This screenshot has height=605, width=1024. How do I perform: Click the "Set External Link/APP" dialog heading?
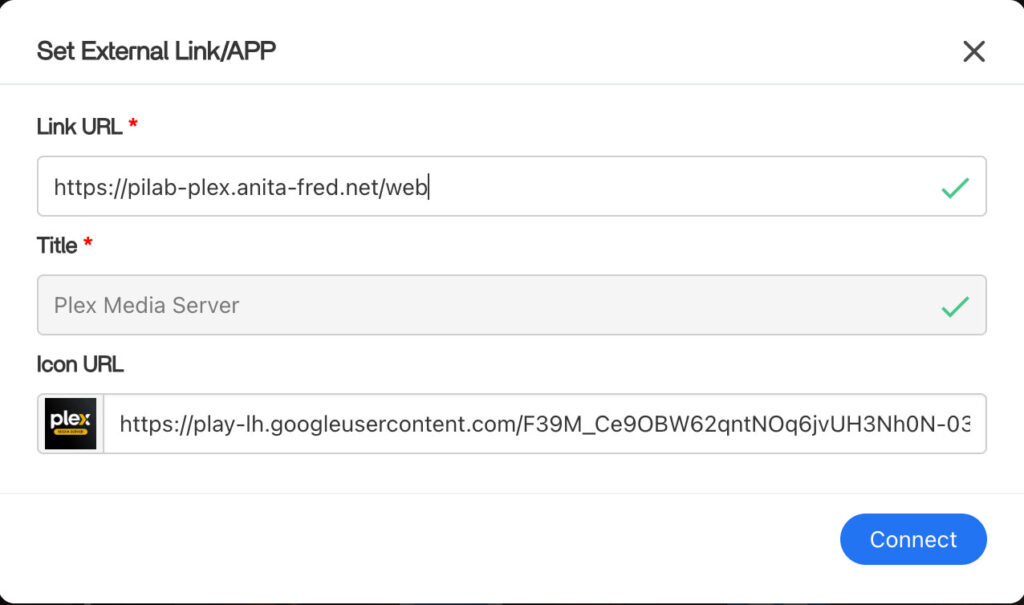(156, 51)
